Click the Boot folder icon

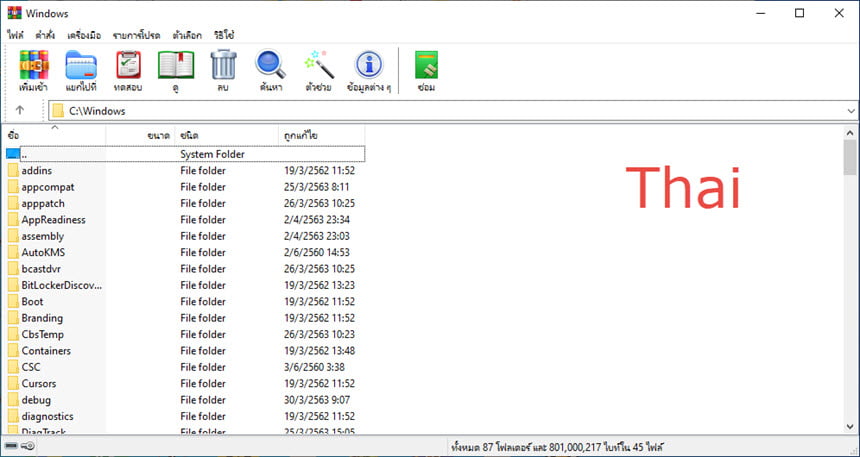click(x=13, y=302)
